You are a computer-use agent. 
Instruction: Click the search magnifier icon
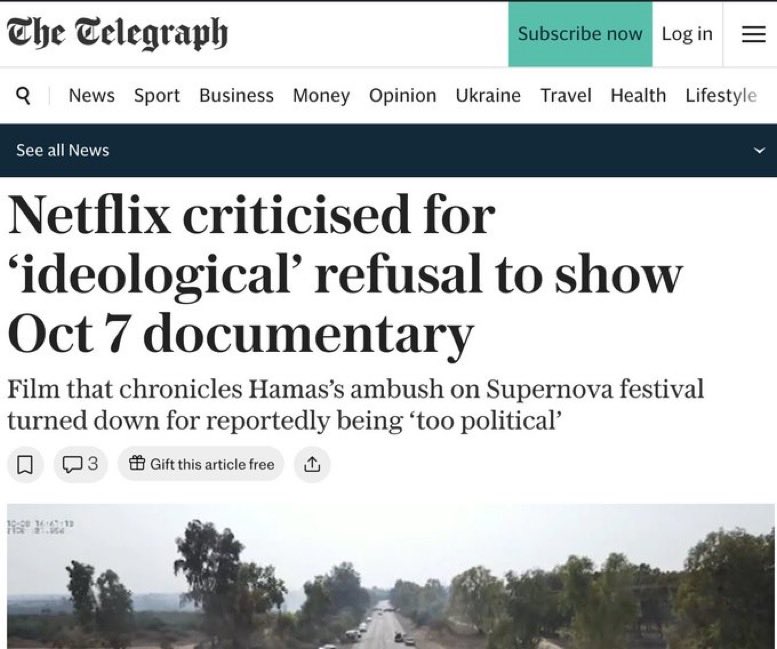pyautogui.click(x=23, y=95)
